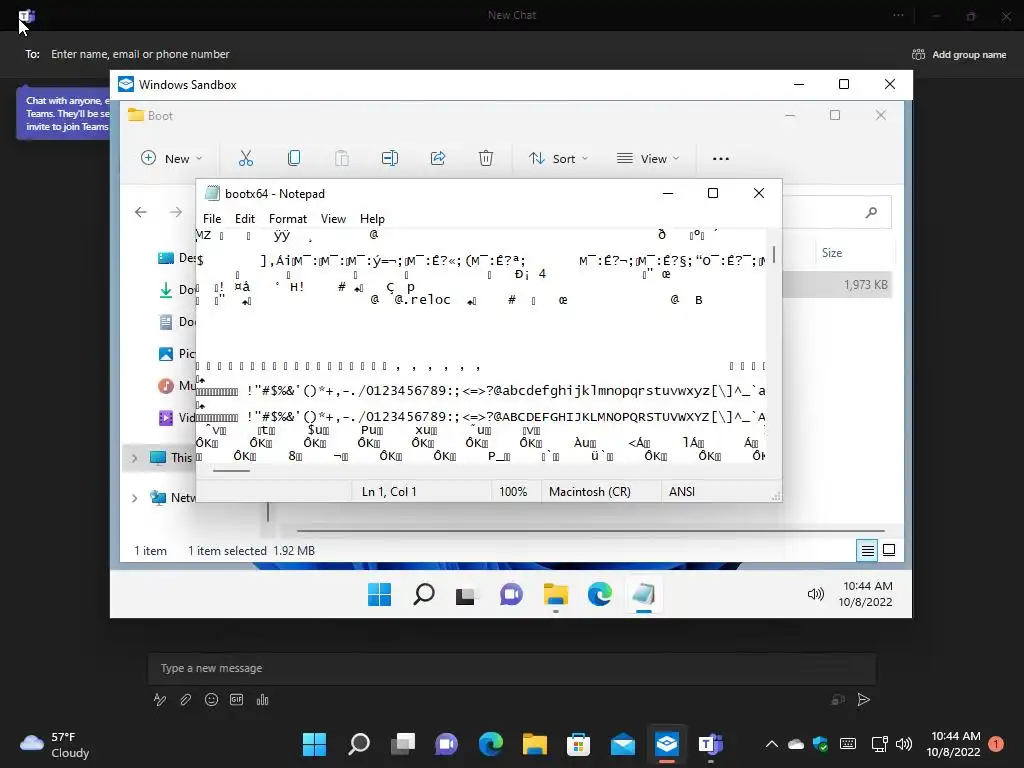Open Chat icon in Sandbox taskbar

click(511, 594)
